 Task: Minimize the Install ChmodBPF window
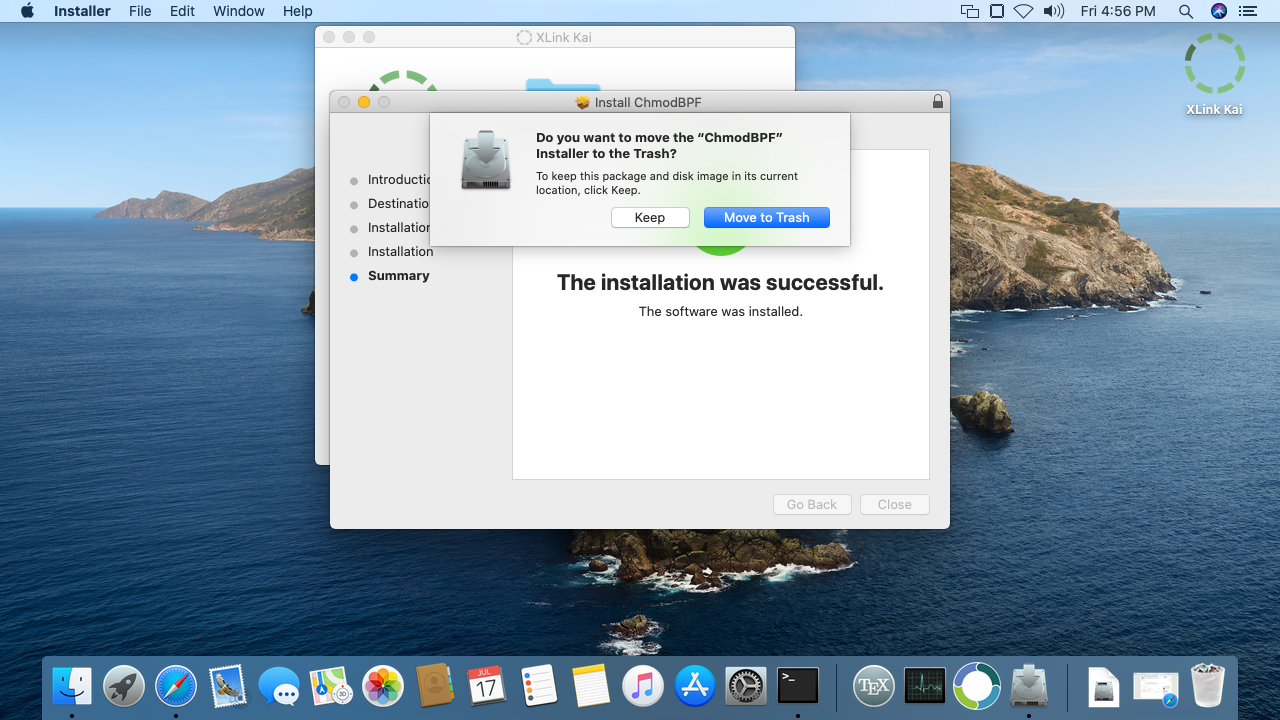point(364,102)
